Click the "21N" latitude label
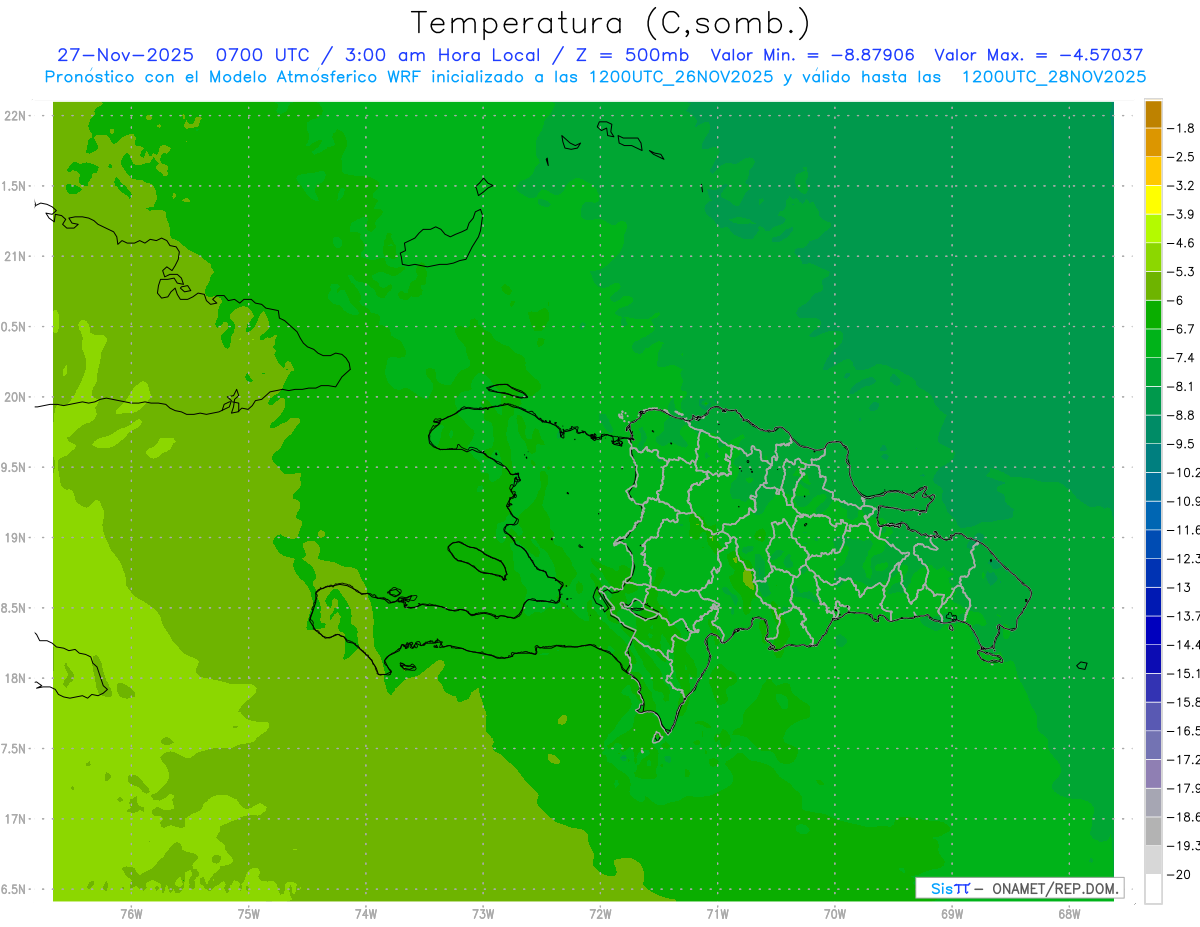 [x=14, y=256]
